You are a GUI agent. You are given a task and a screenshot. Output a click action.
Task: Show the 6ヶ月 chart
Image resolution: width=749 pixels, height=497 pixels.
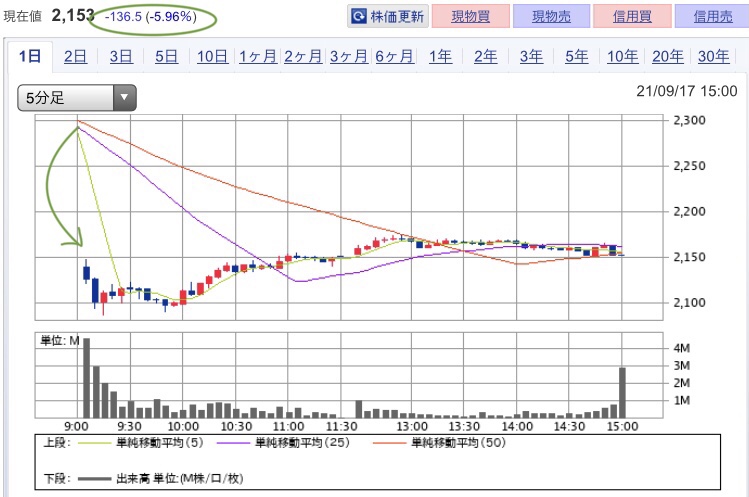click(395, 56)
